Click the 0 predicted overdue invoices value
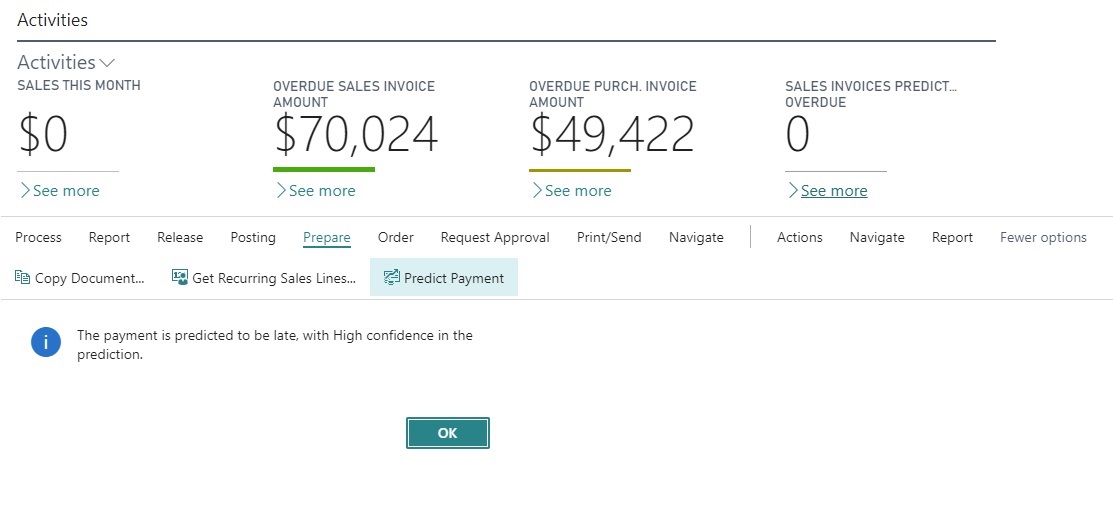 click(x=797, y=135)
